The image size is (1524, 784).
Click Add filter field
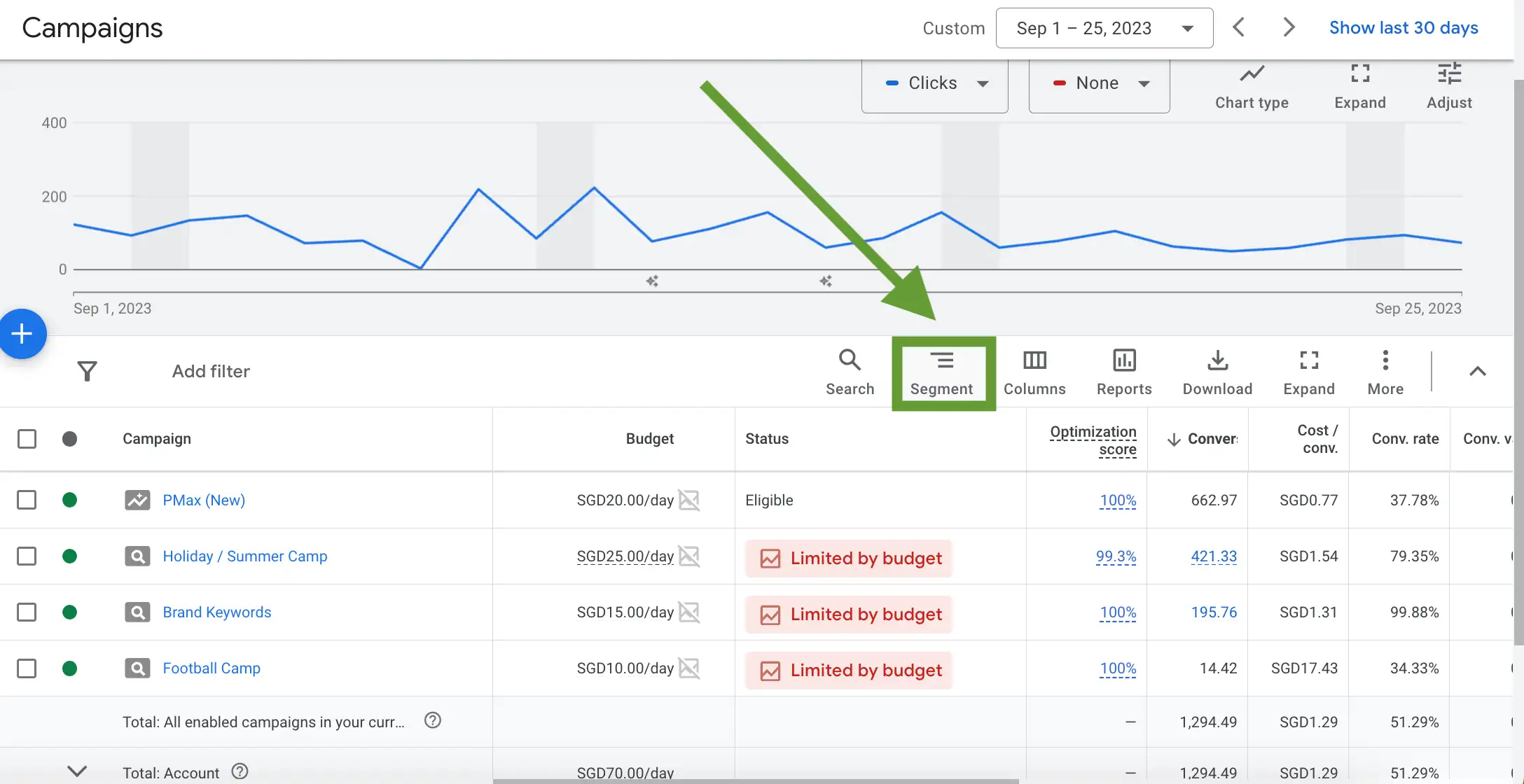pos(211,371)
